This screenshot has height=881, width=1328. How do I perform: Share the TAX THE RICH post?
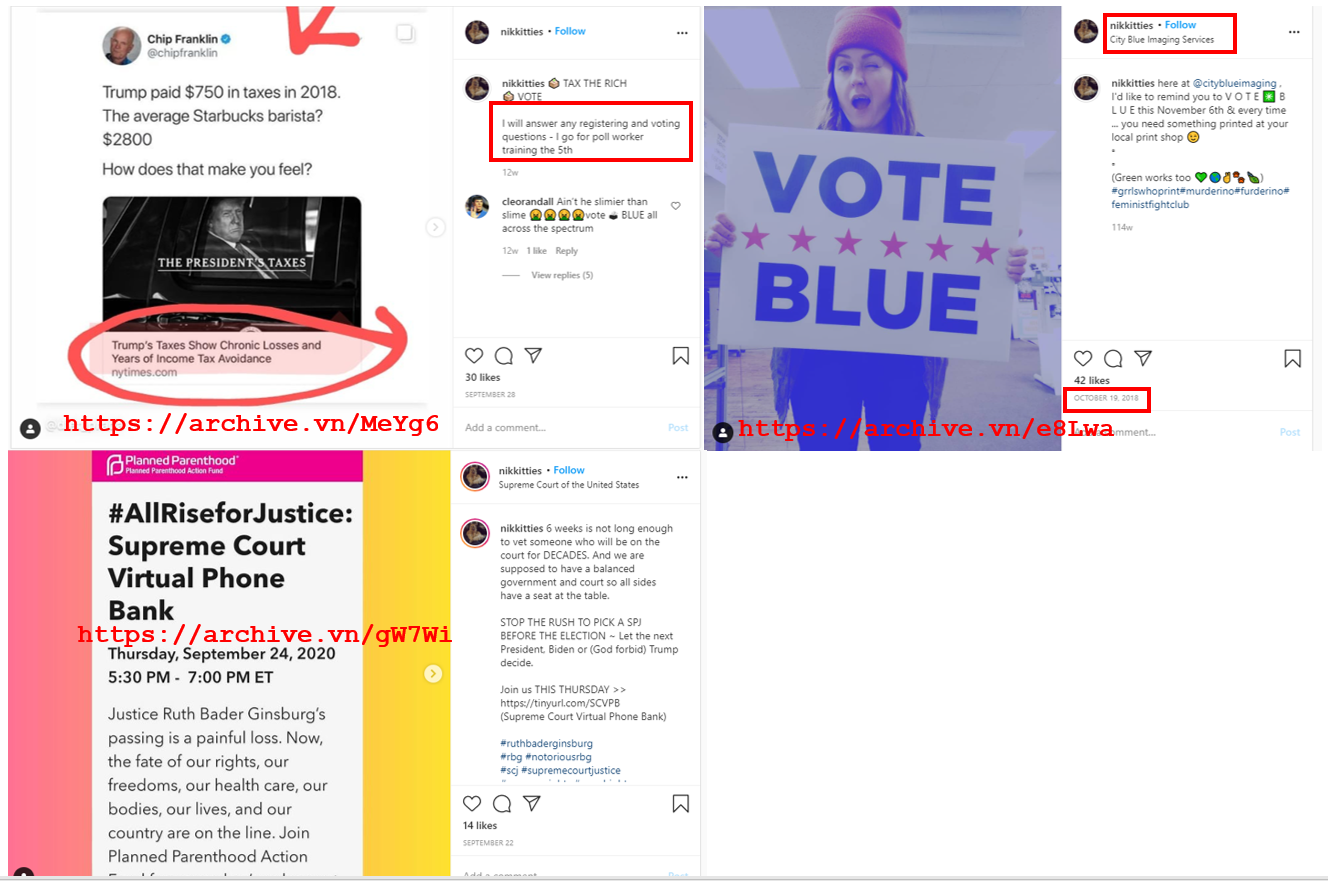click(x=534, y=356)
